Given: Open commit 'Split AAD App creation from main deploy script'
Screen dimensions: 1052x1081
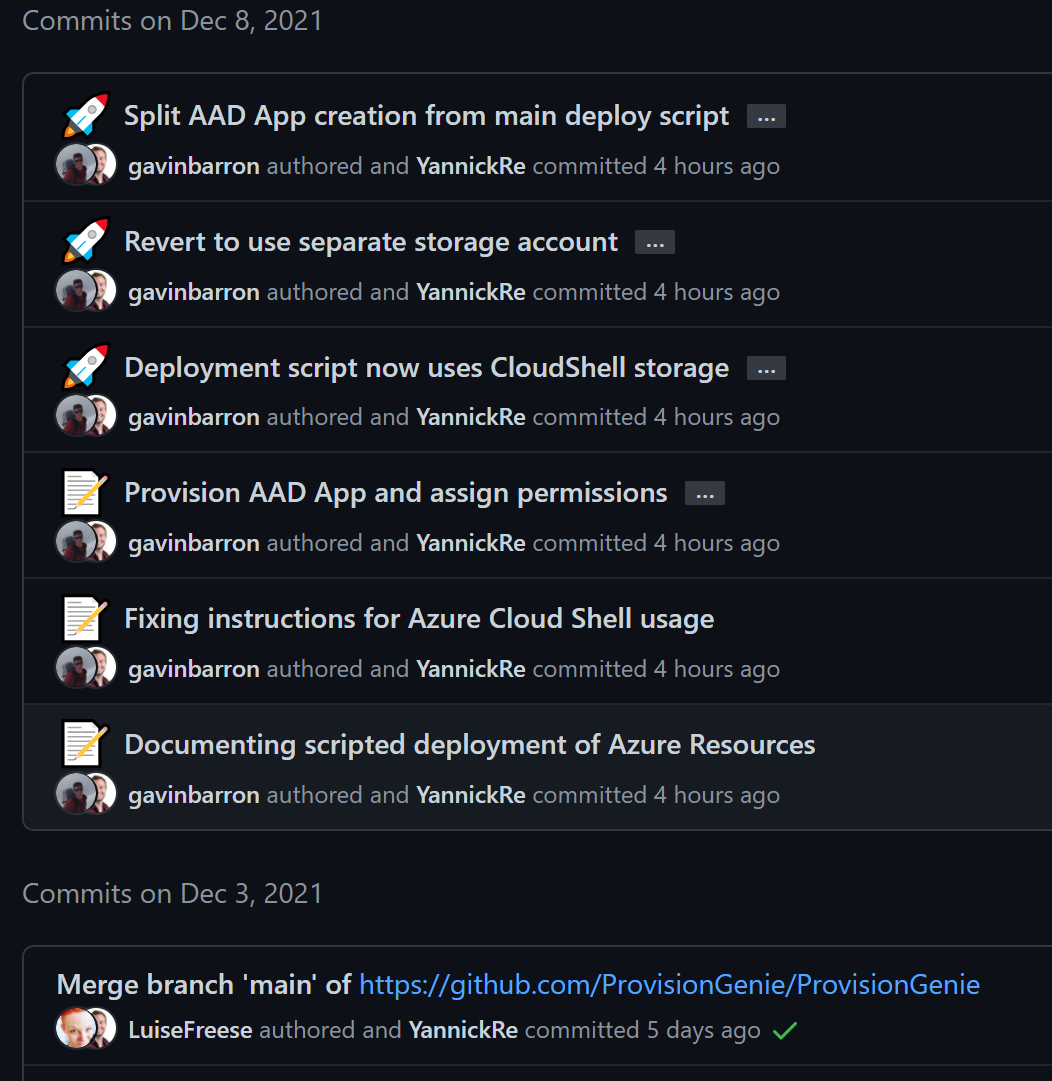Looking at the screenshot, I should click(x=426, y=116).
